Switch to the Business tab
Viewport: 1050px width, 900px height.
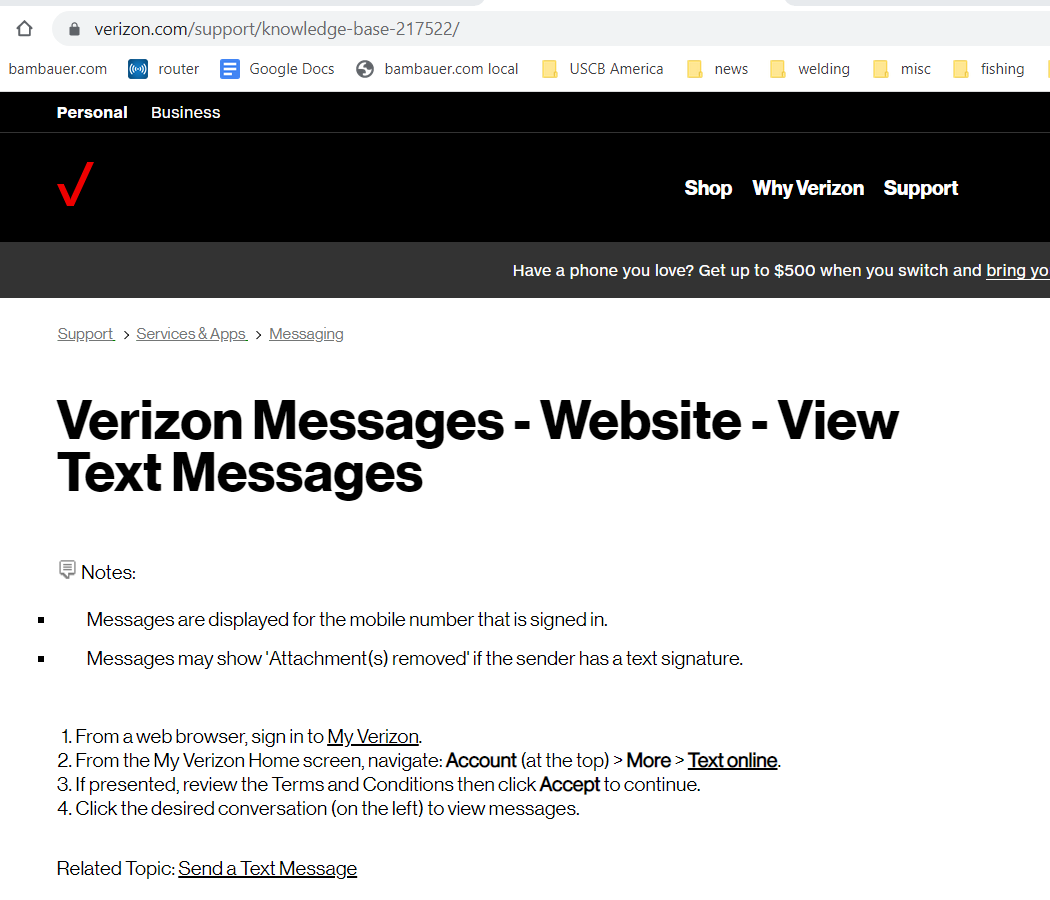point(185,112)
